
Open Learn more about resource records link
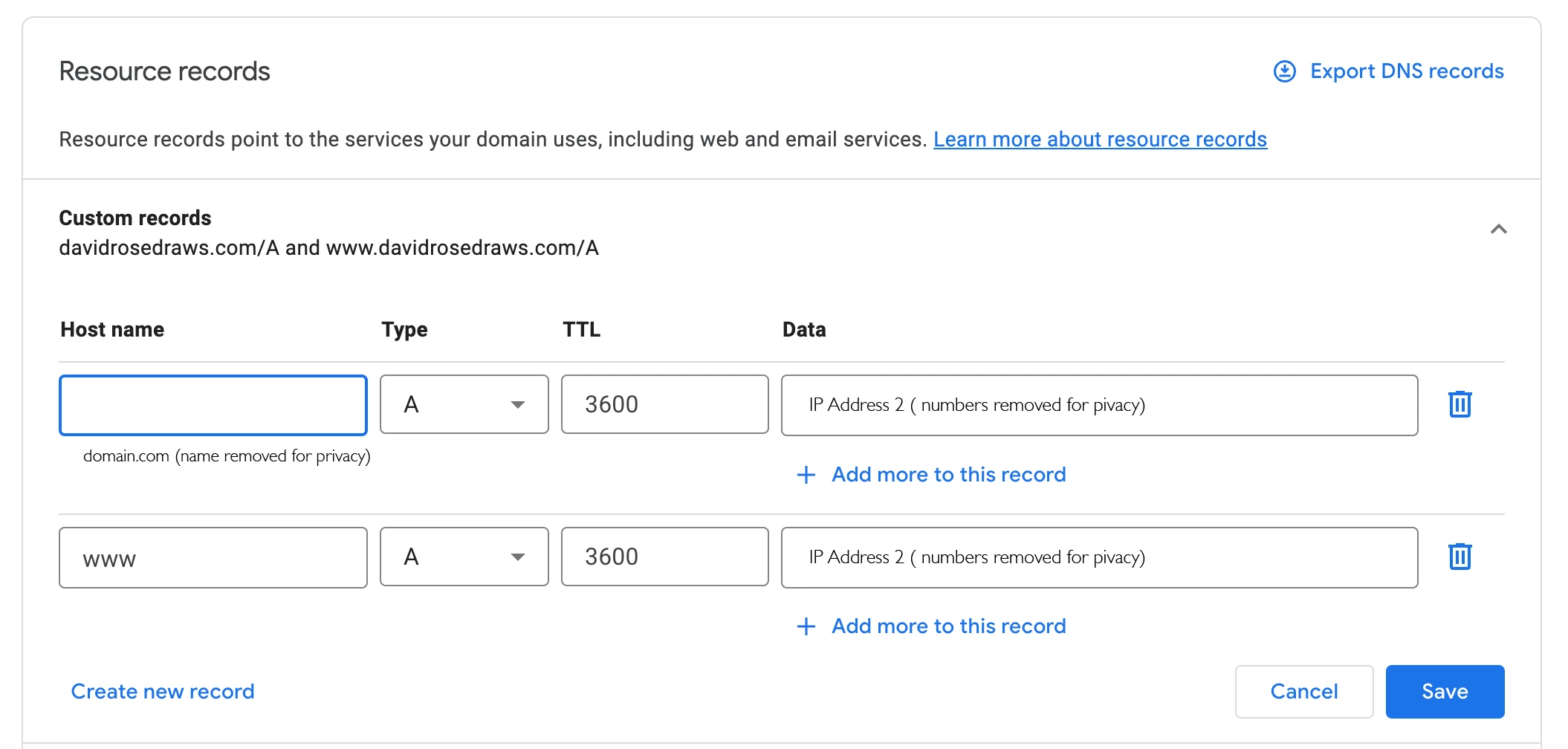point(1100,139)
